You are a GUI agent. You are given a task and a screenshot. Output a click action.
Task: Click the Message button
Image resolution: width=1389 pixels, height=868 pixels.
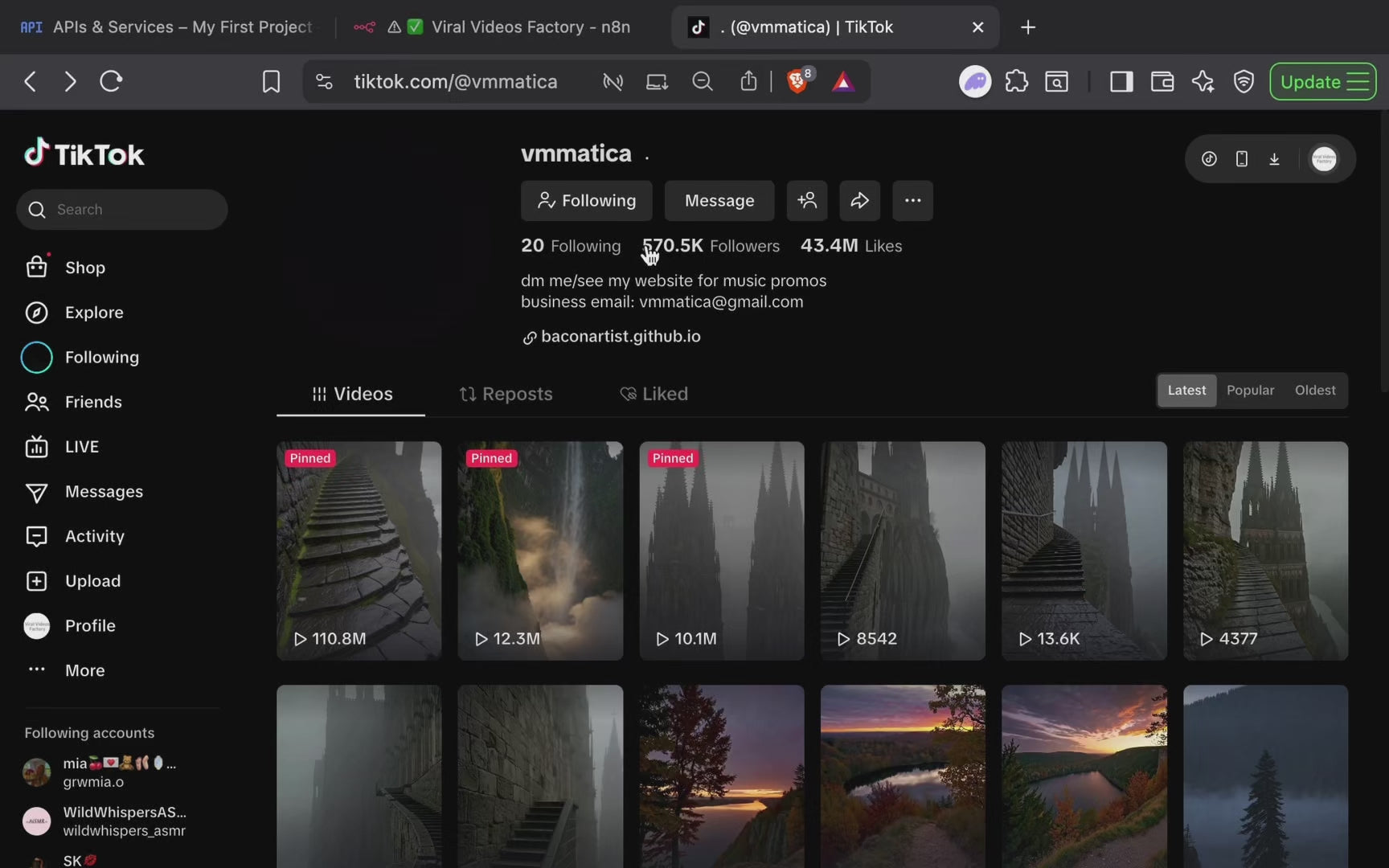coord(719,201)
